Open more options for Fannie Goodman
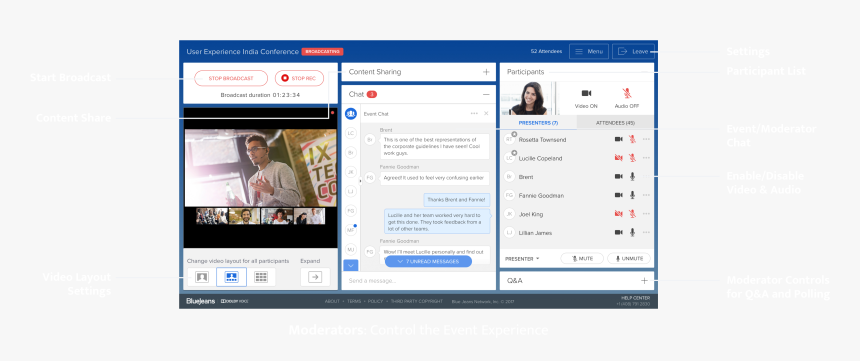Screen dimensions: 860x361 pyautogui.click(x=646, y=195)
